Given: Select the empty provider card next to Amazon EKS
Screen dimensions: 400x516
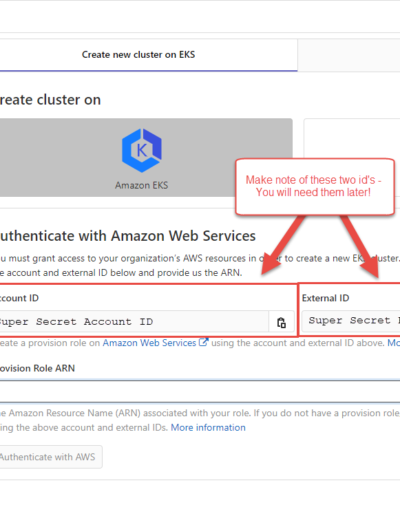Looking at the screenshot, I should click(x=352, y=138).
